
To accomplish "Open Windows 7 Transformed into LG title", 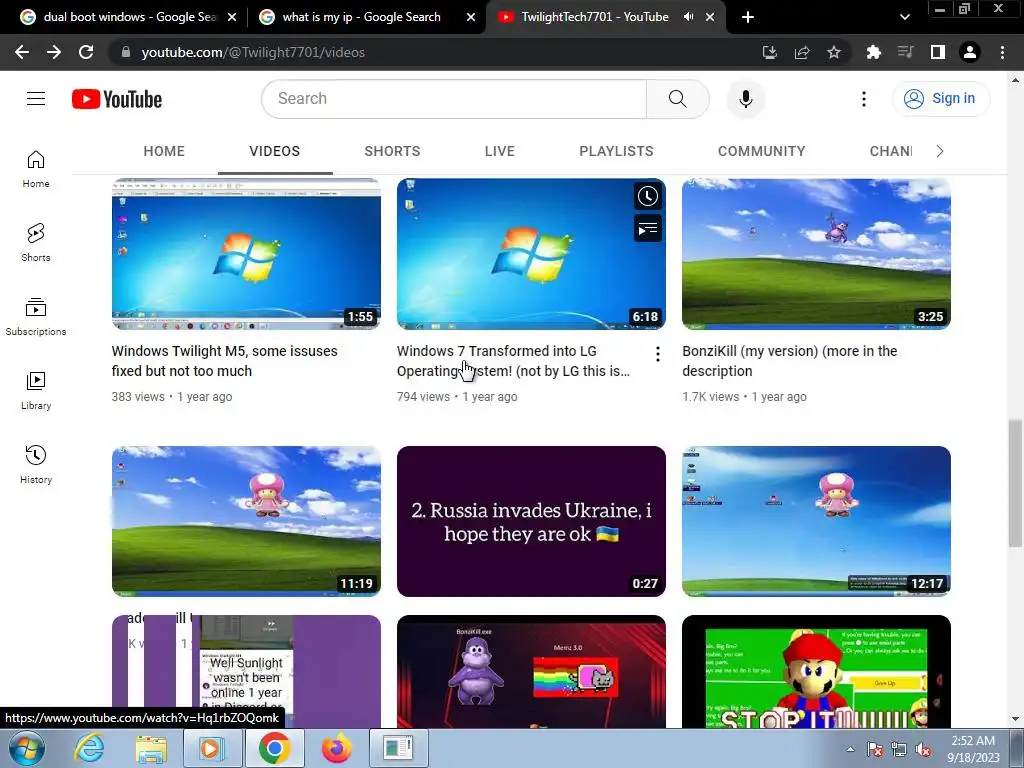I will [x=513, y=360].
